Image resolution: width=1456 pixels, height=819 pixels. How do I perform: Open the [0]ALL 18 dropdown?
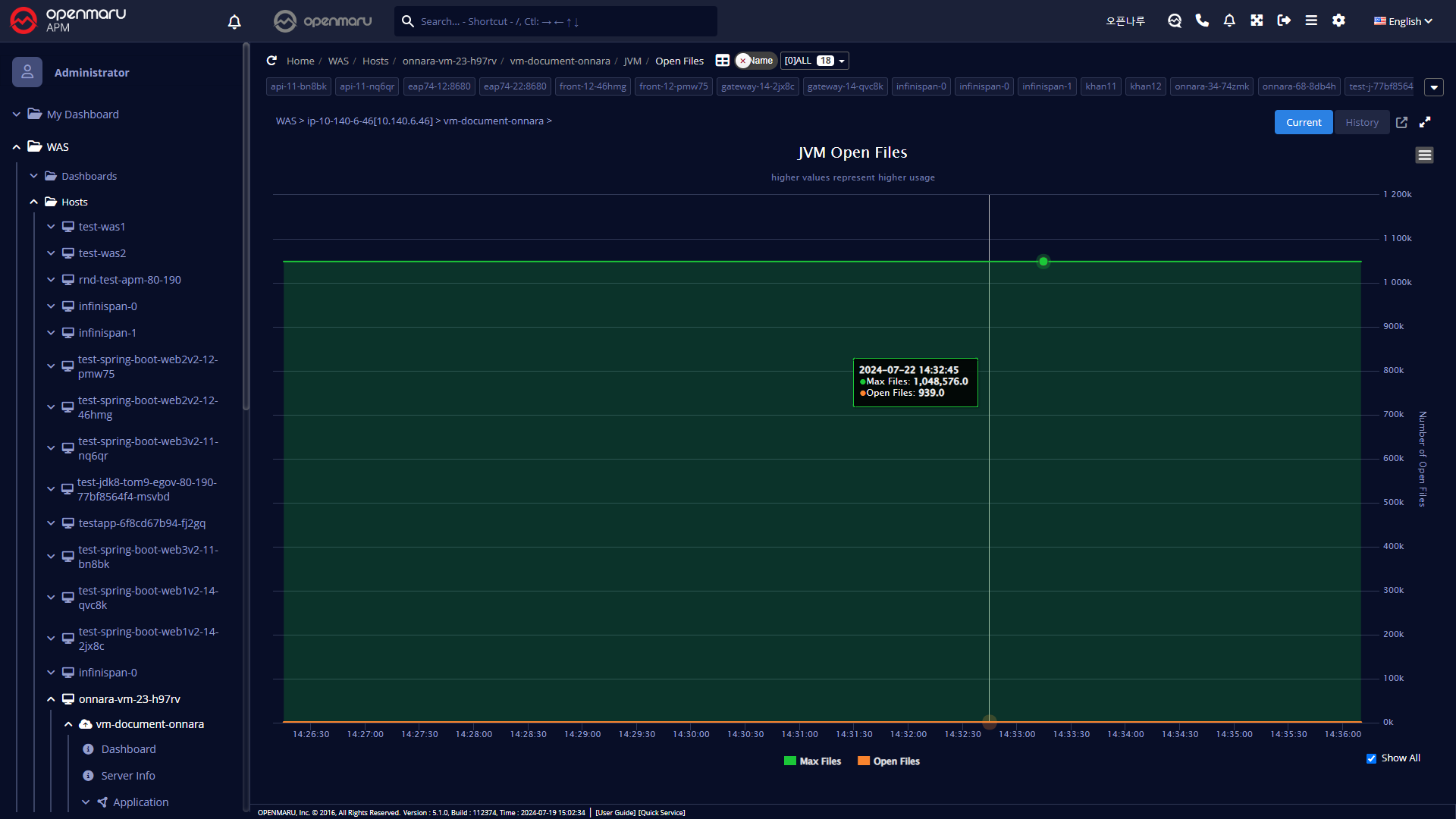click(x=814, y=61)
